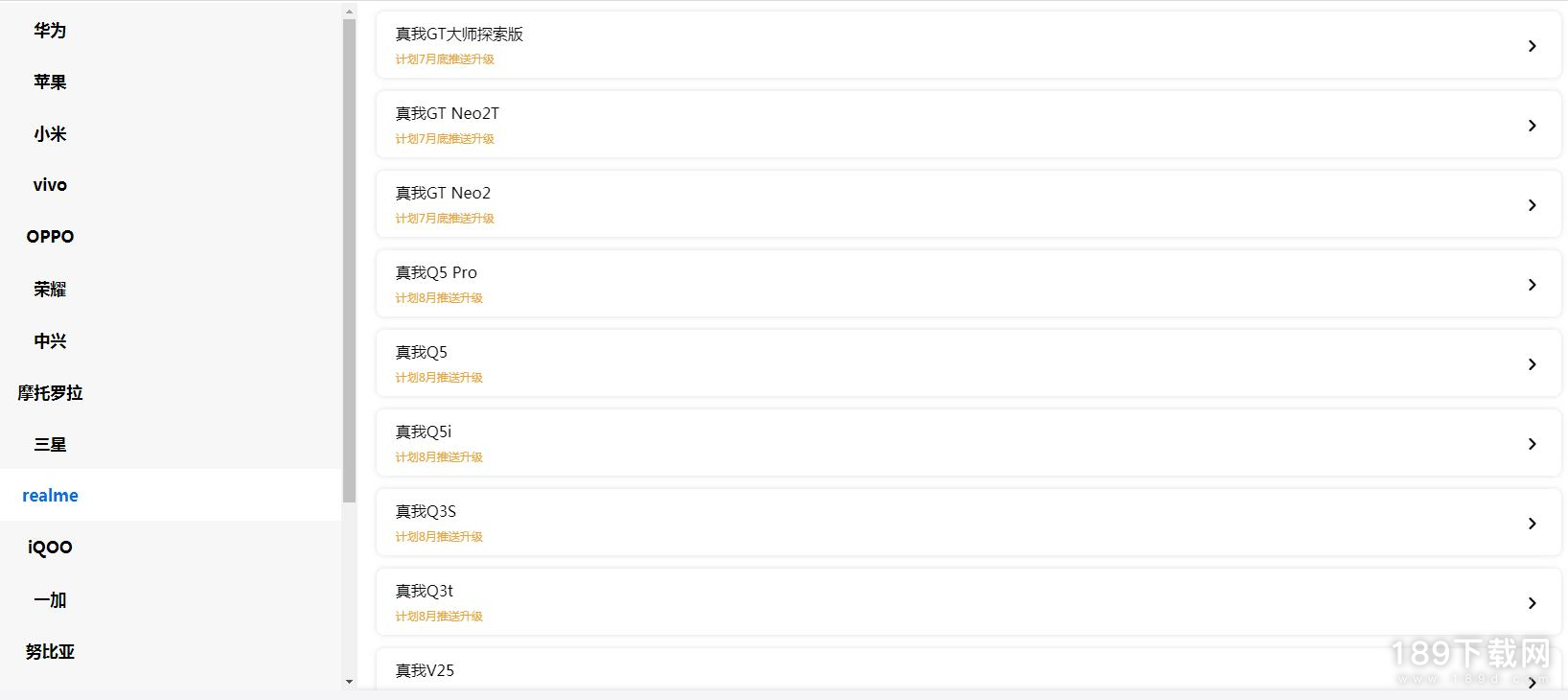This screenshot has width=1568, height=700.
Task: Open 真我Q5 Pro details via arrow
Action: (1532, 285)
